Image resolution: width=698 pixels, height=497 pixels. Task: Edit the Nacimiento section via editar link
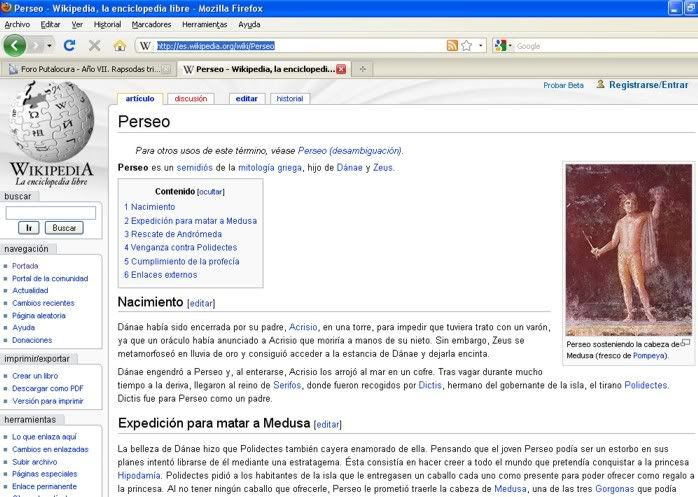(x=201, y=303)
